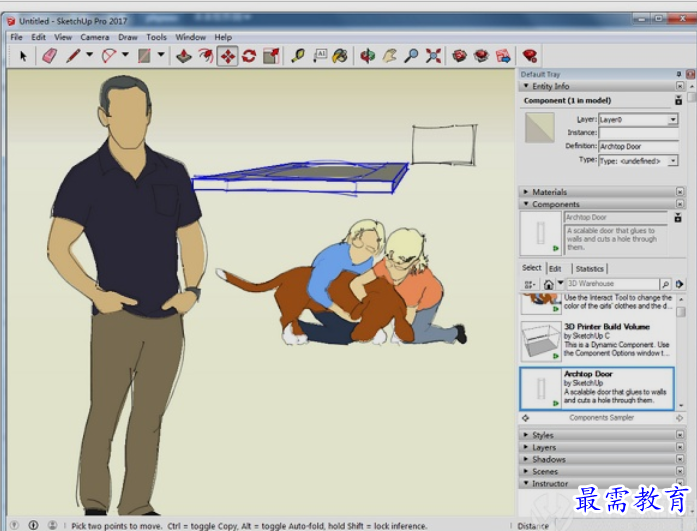This screenshot has height=531, width=697.
Task: Click the Definition field Archtop Door
Action: (638, 146)
